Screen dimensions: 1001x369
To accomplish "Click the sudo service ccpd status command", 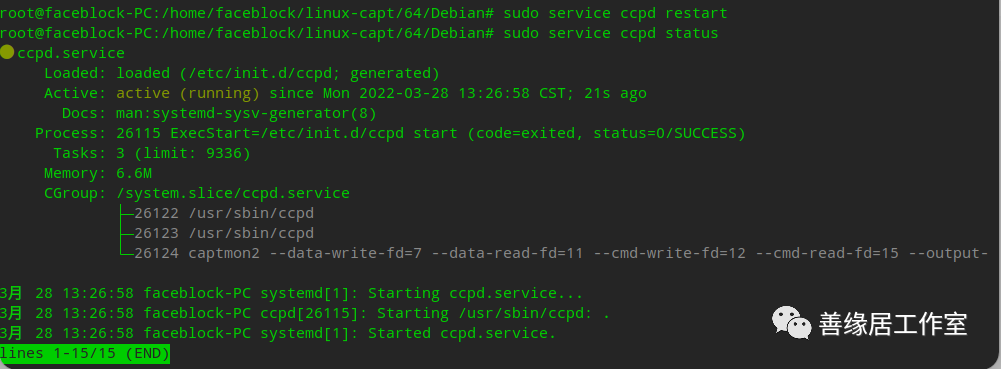I will click(611, 33).
